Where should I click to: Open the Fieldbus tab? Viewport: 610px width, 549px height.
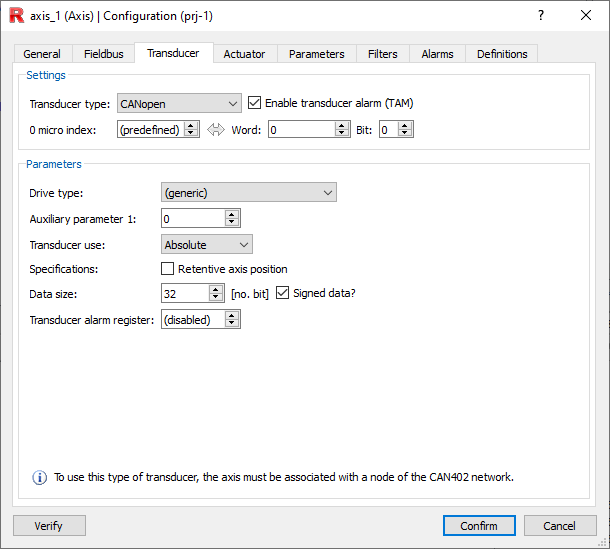click(103, 54)
